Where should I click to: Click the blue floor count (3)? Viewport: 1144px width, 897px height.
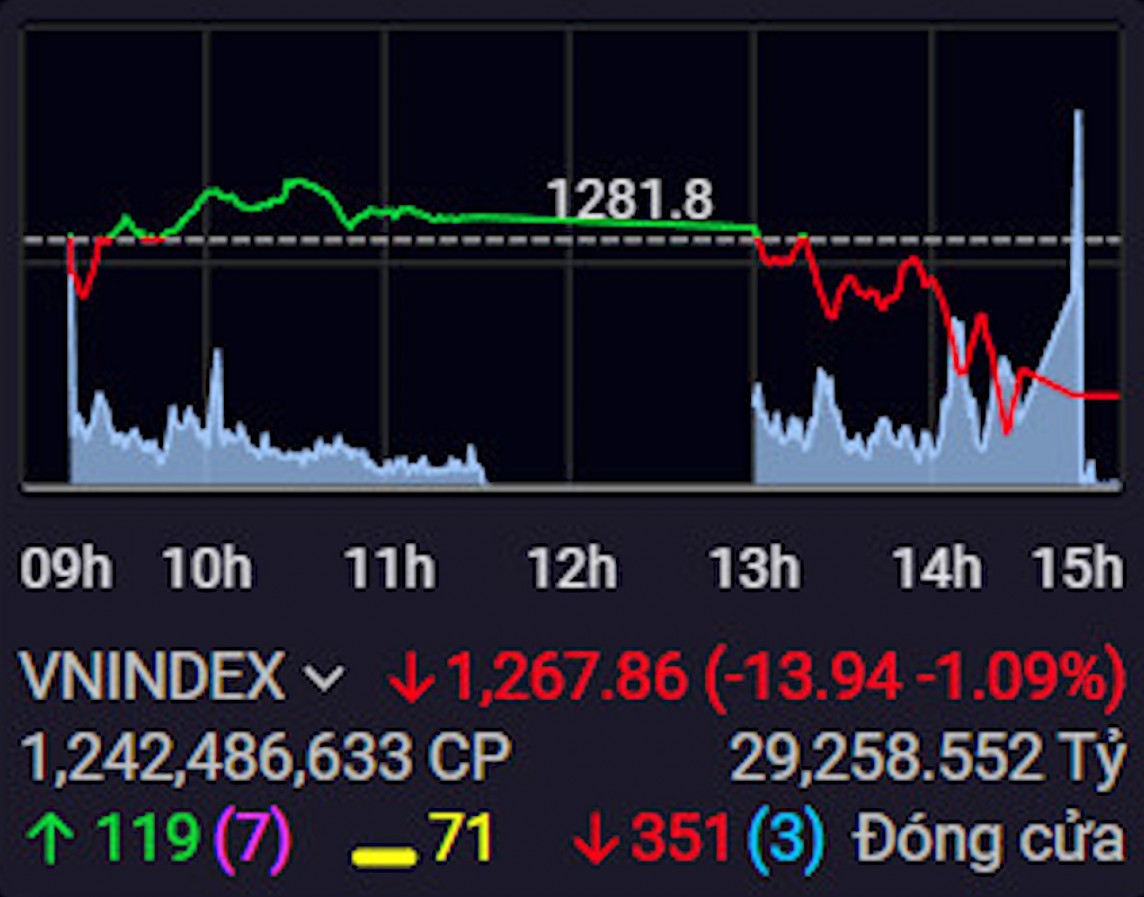click(x=787, y=838)
